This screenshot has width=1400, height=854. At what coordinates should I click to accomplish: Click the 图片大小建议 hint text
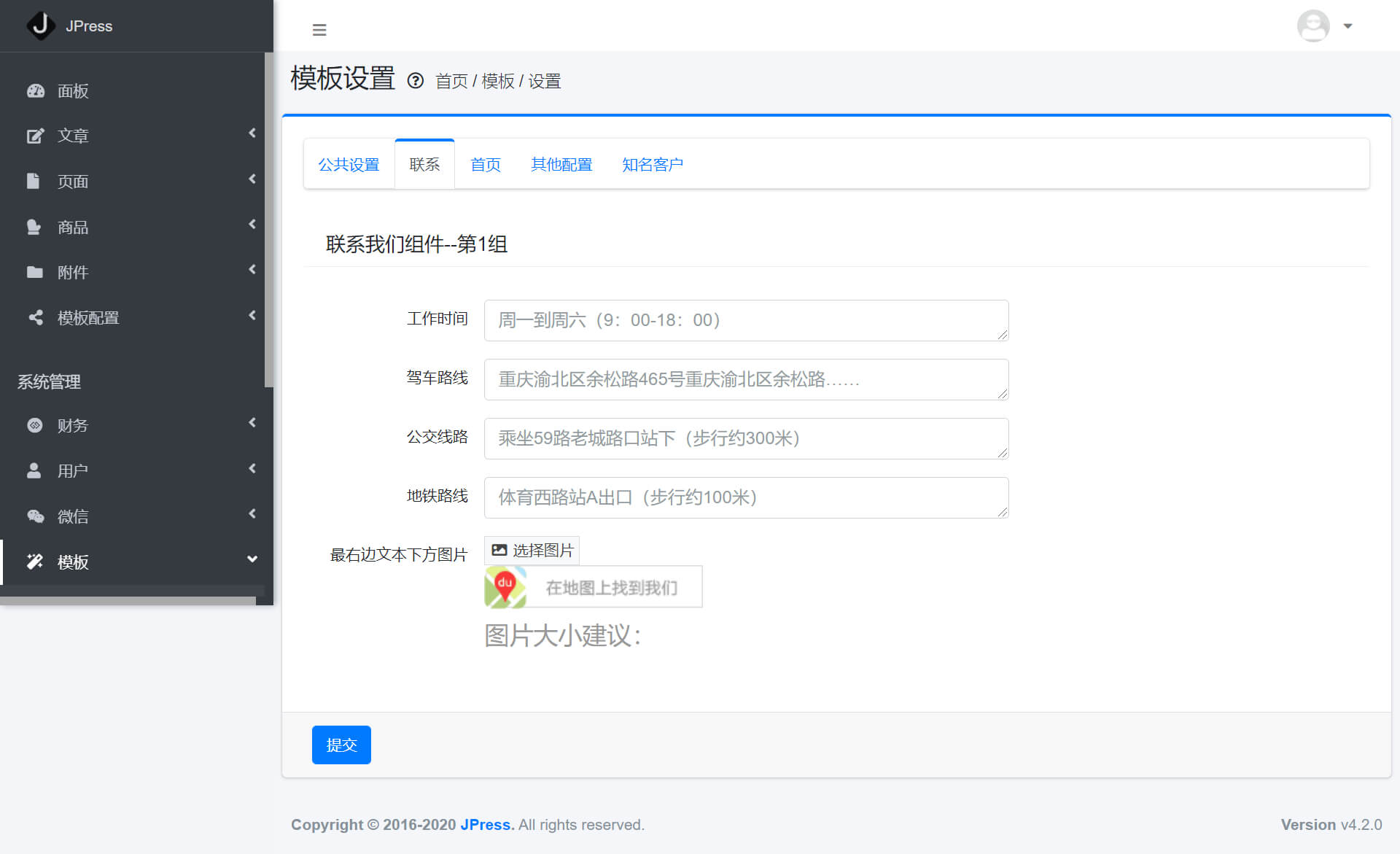pos(564,636)
